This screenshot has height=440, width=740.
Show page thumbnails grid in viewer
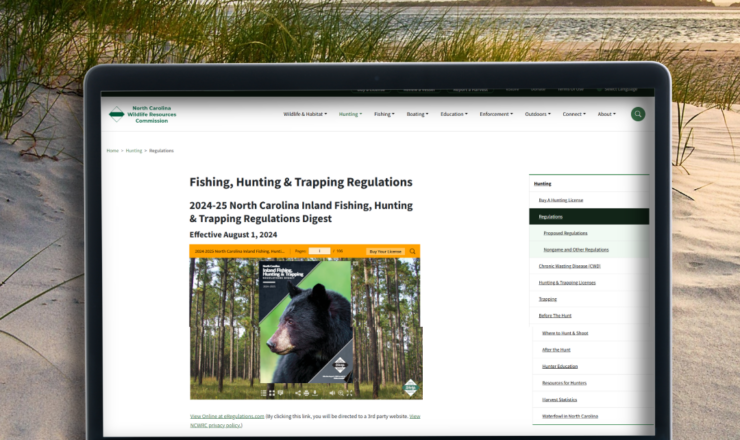tap(272, 393)
